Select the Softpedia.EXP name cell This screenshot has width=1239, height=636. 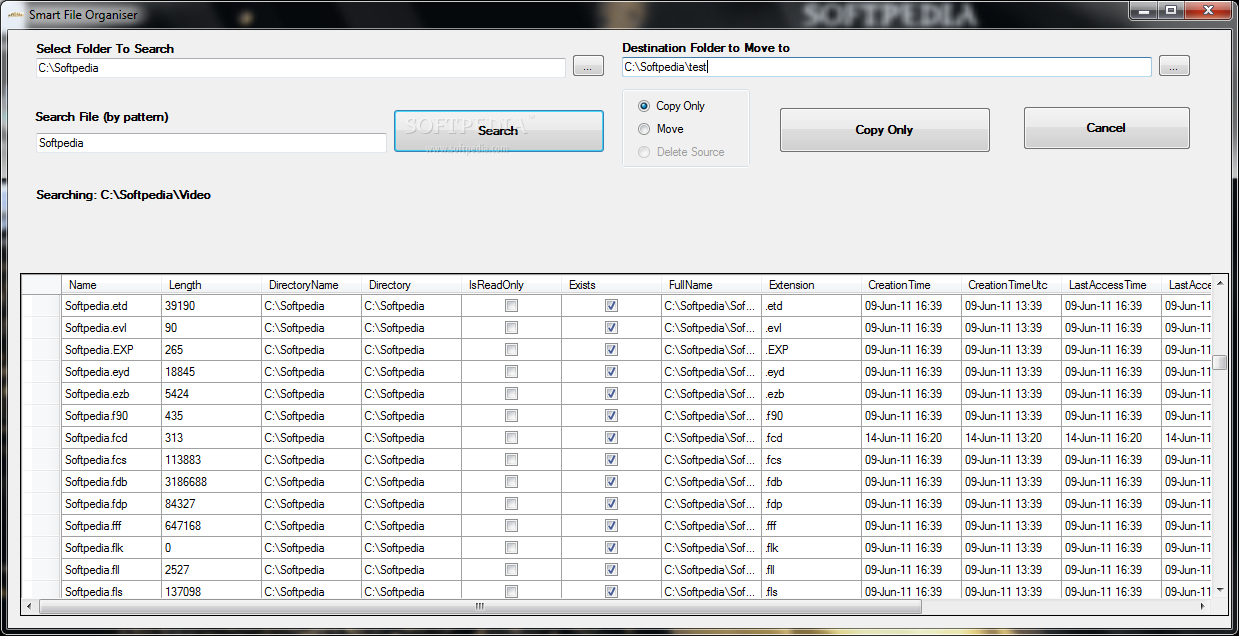[111, 350]
